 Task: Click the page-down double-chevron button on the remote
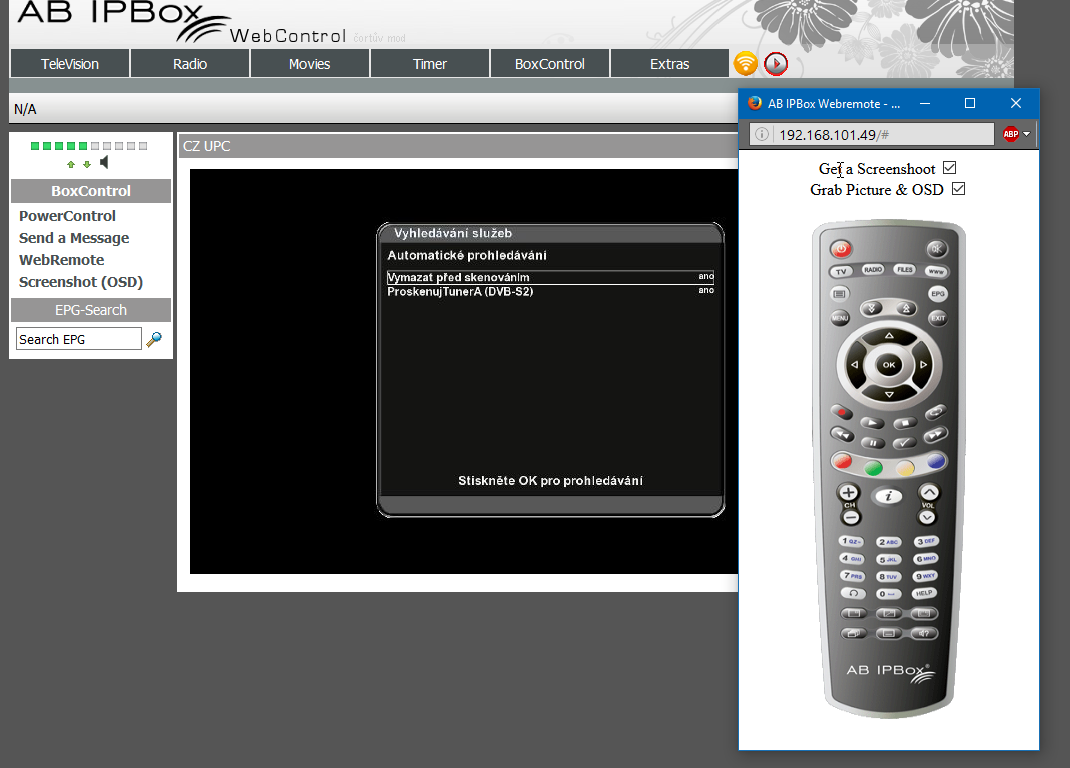[x=871, y=309]
